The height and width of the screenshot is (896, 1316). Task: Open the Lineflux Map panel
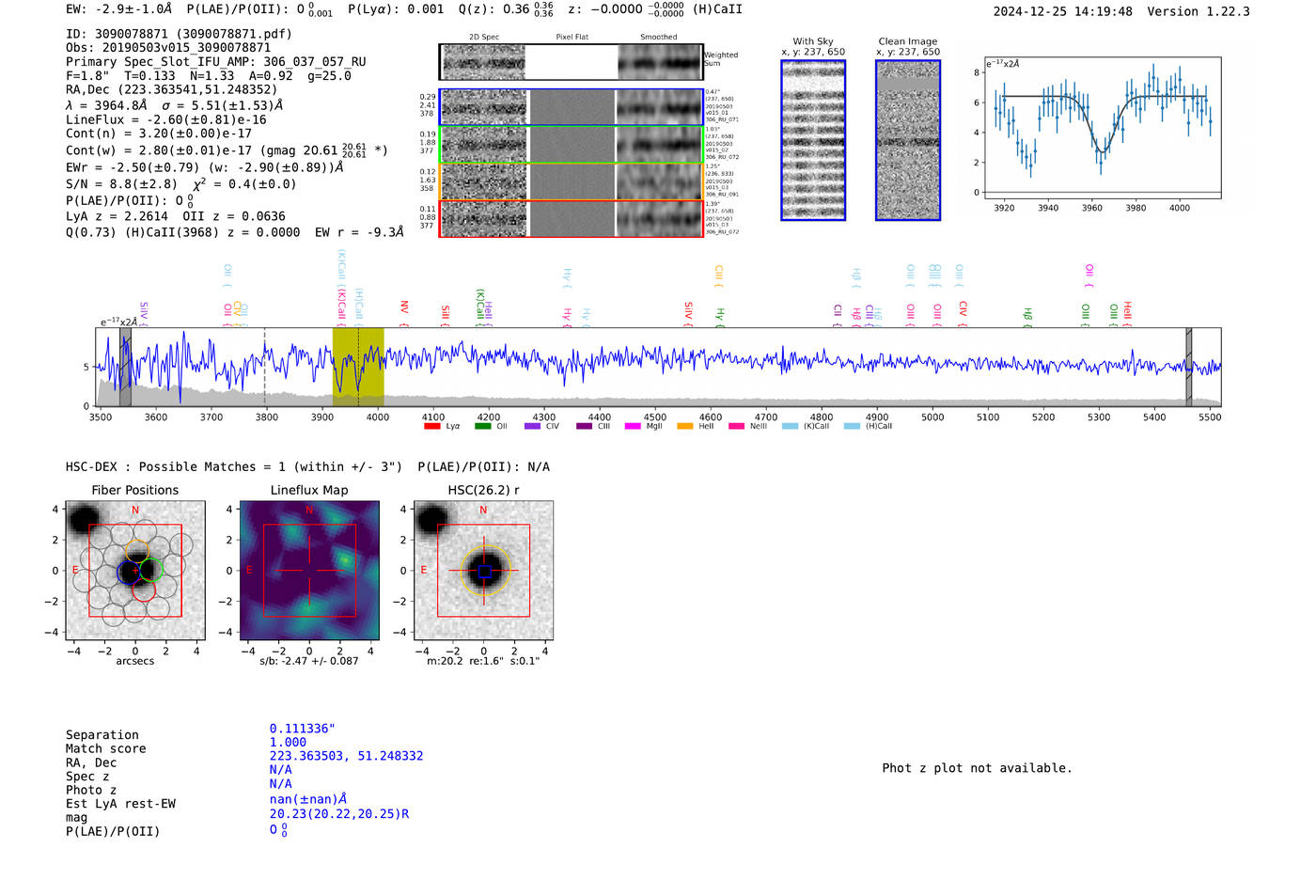point(309,571)
